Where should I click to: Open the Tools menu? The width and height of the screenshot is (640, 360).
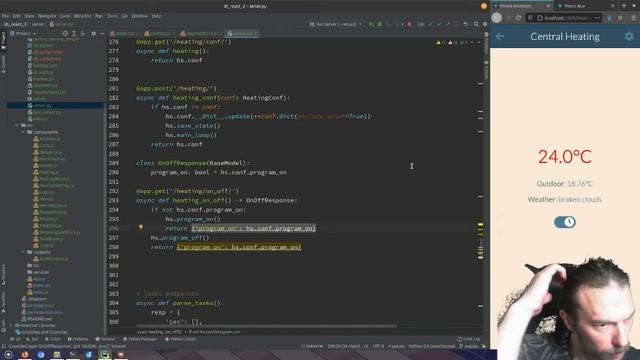coord(112,16)
